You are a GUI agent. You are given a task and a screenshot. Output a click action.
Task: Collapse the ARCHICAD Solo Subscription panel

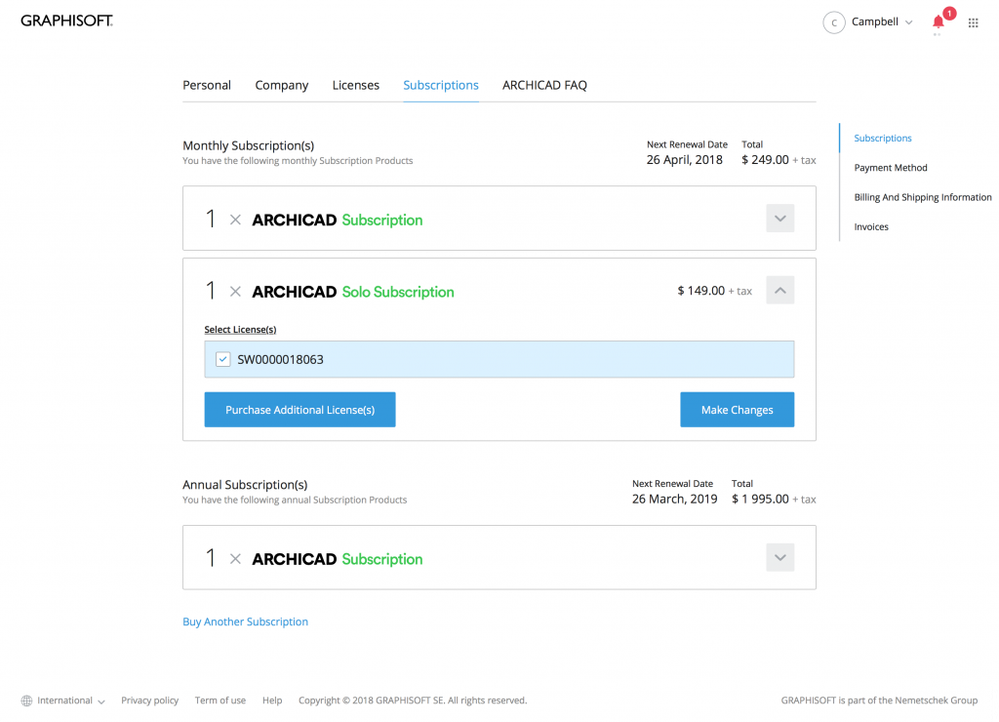pos(780,291)
